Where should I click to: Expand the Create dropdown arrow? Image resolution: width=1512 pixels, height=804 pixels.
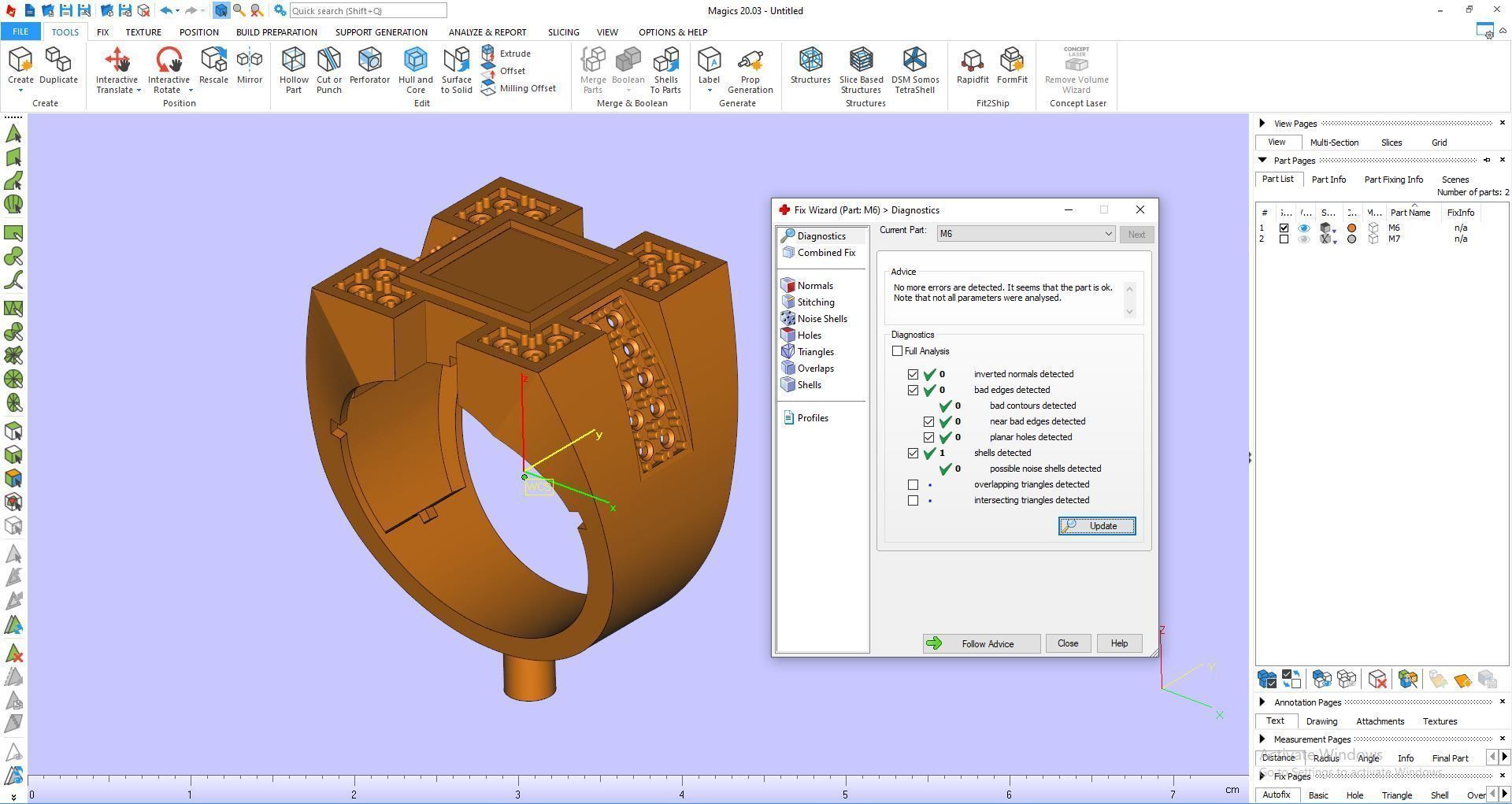[x=20, y=91]
